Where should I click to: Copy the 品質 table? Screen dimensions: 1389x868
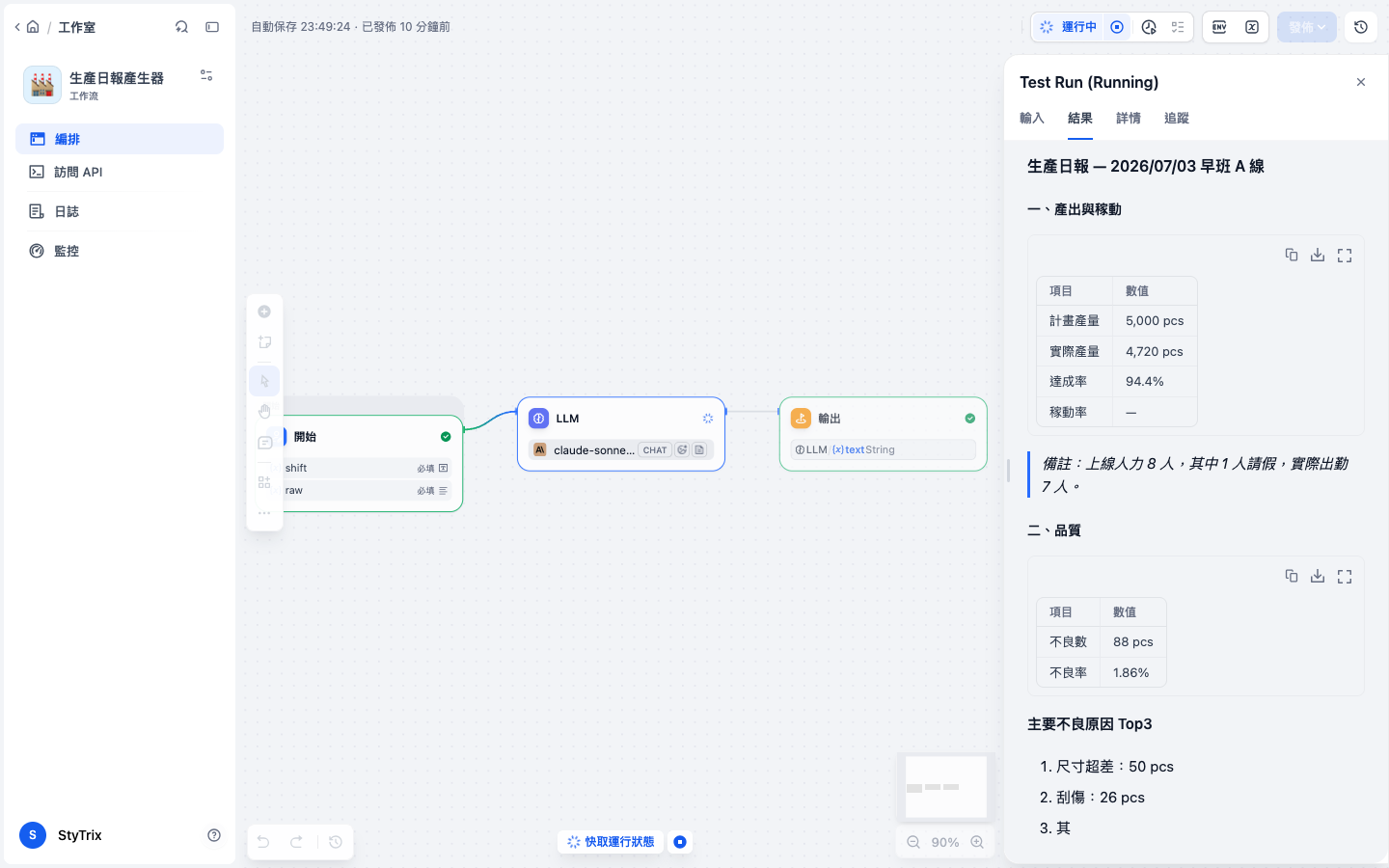pos(1292,576)
